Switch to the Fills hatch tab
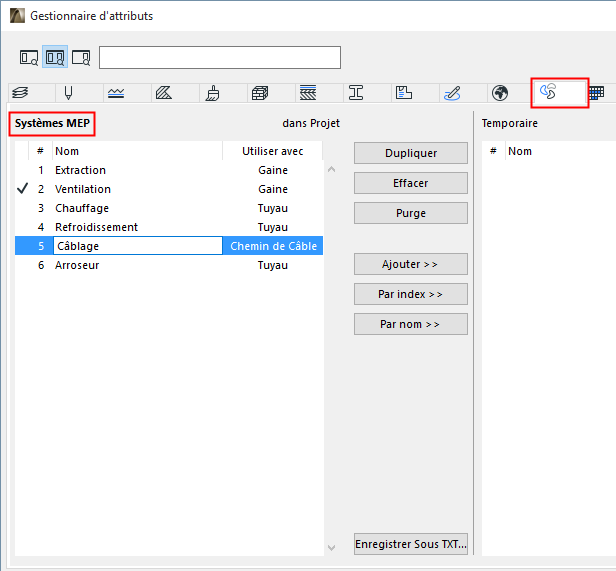The image size is (616, 571). click(x=164, y=93)
